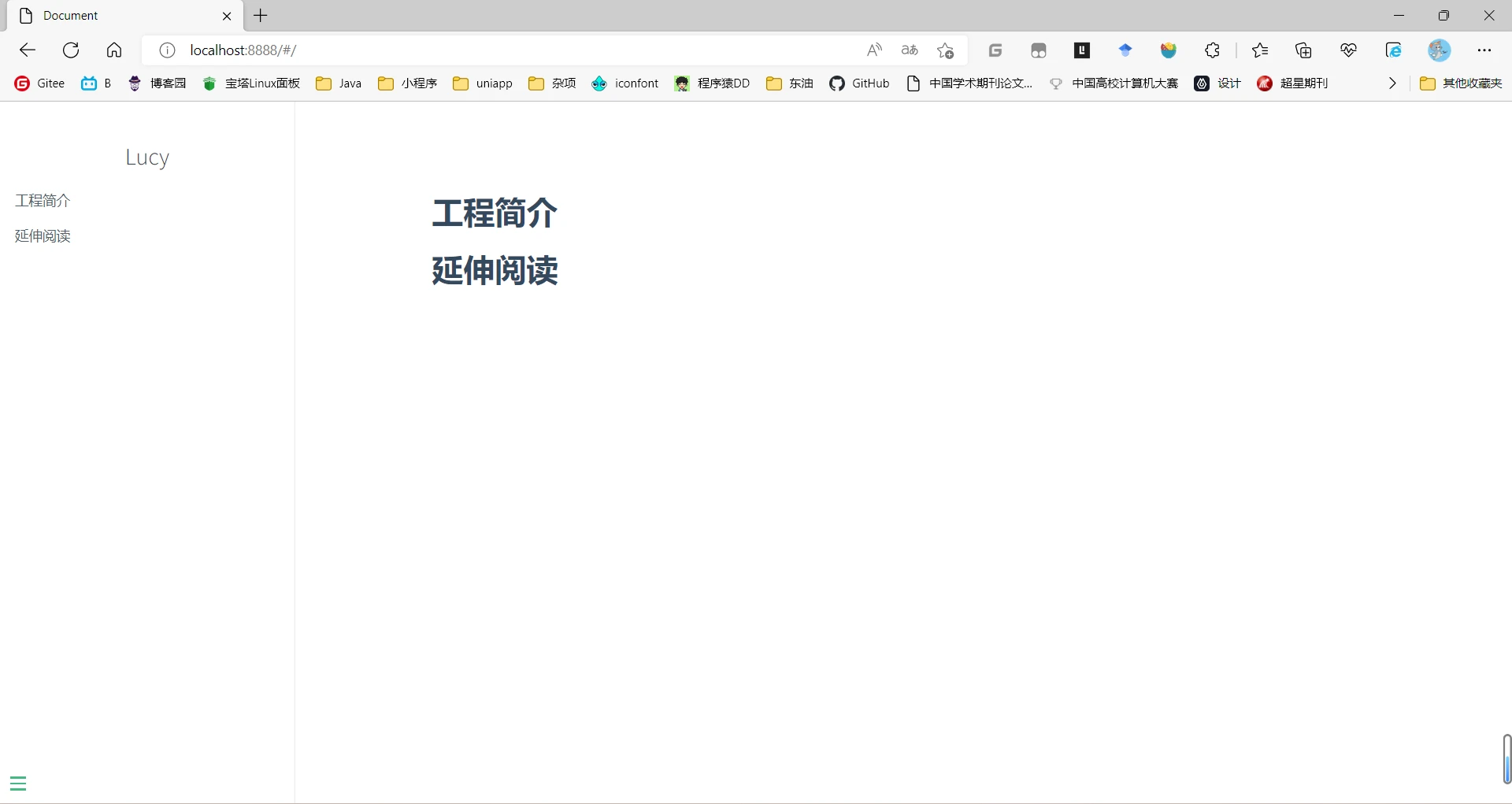1512x804 pixels.
Task: Restore down the browser window
Action: pyautogui.click(x=1443, y=16)
